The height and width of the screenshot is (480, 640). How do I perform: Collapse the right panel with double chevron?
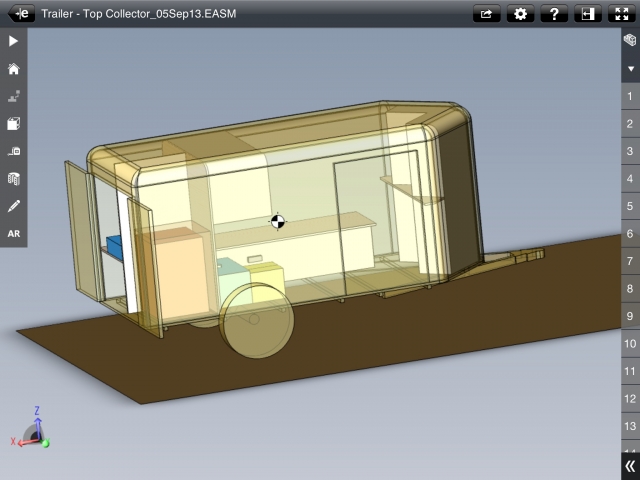click(x=631, y=467)
